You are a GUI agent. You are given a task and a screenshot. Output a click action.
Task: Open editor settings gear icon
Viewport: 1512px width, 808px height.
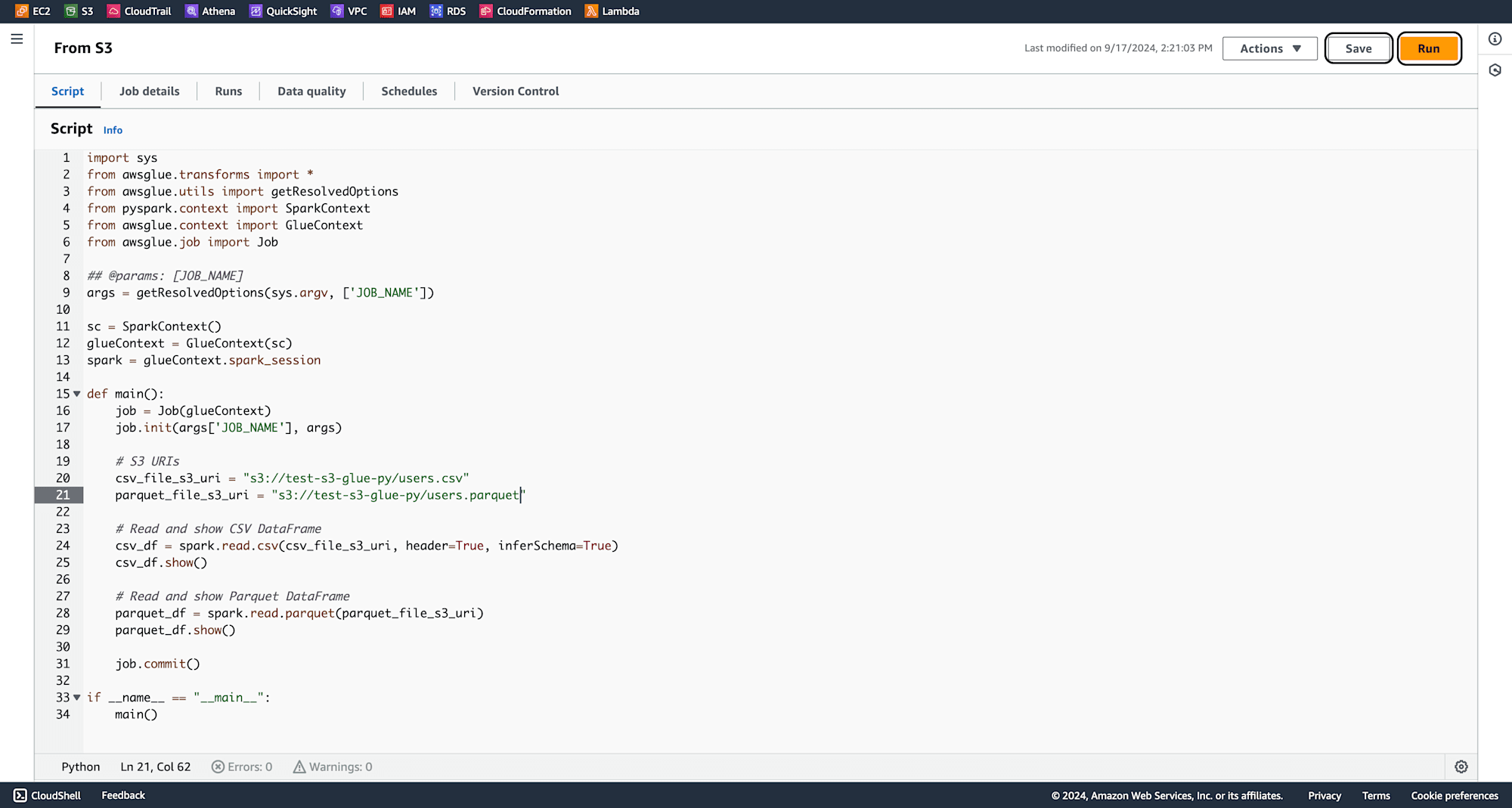pos(1461,766)
